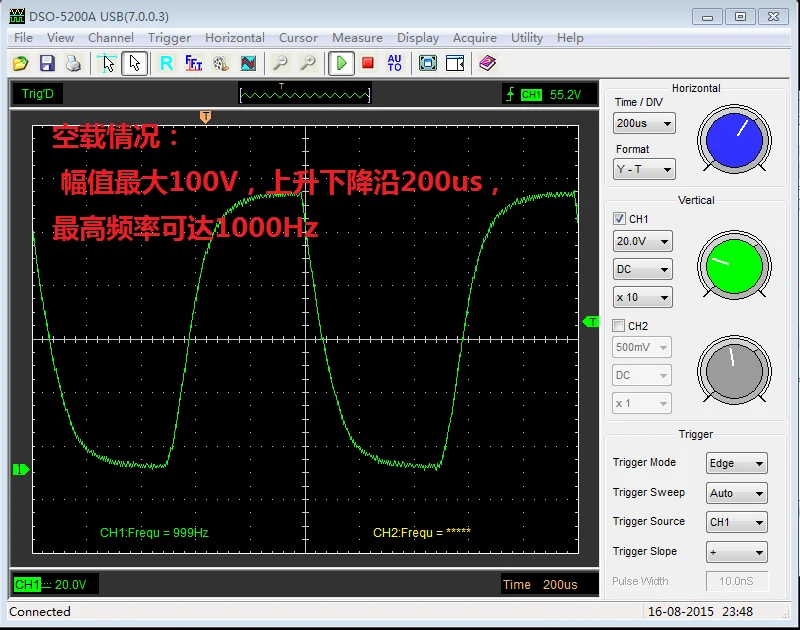Open the Acquire menu
Viewport: 800px width, 630px height.
coord(475,38)
